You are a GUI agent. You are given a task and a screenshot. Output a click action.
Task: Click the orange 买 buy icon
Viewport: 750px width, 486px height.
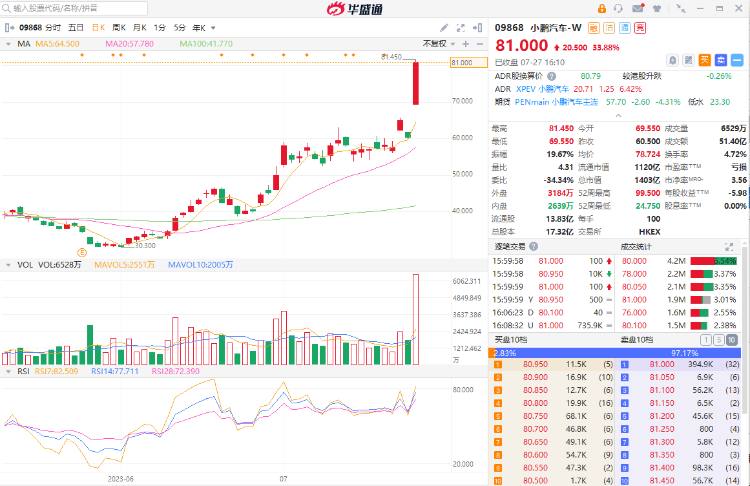pos(703,59)
